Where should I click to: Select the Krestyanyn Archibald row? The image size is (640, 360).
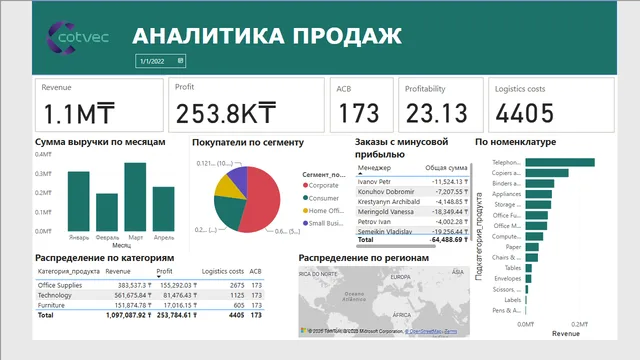413,202
